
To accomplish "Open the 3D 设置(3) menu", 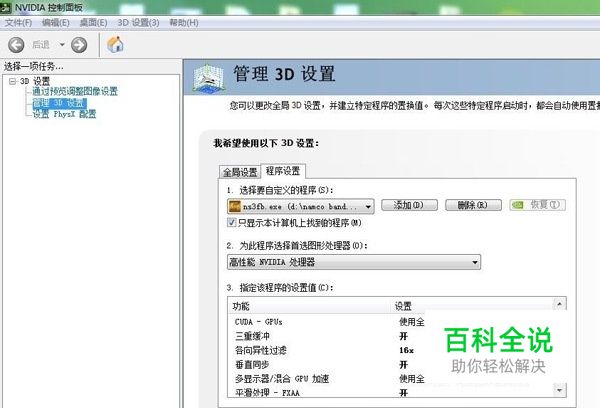I will 138,23.
